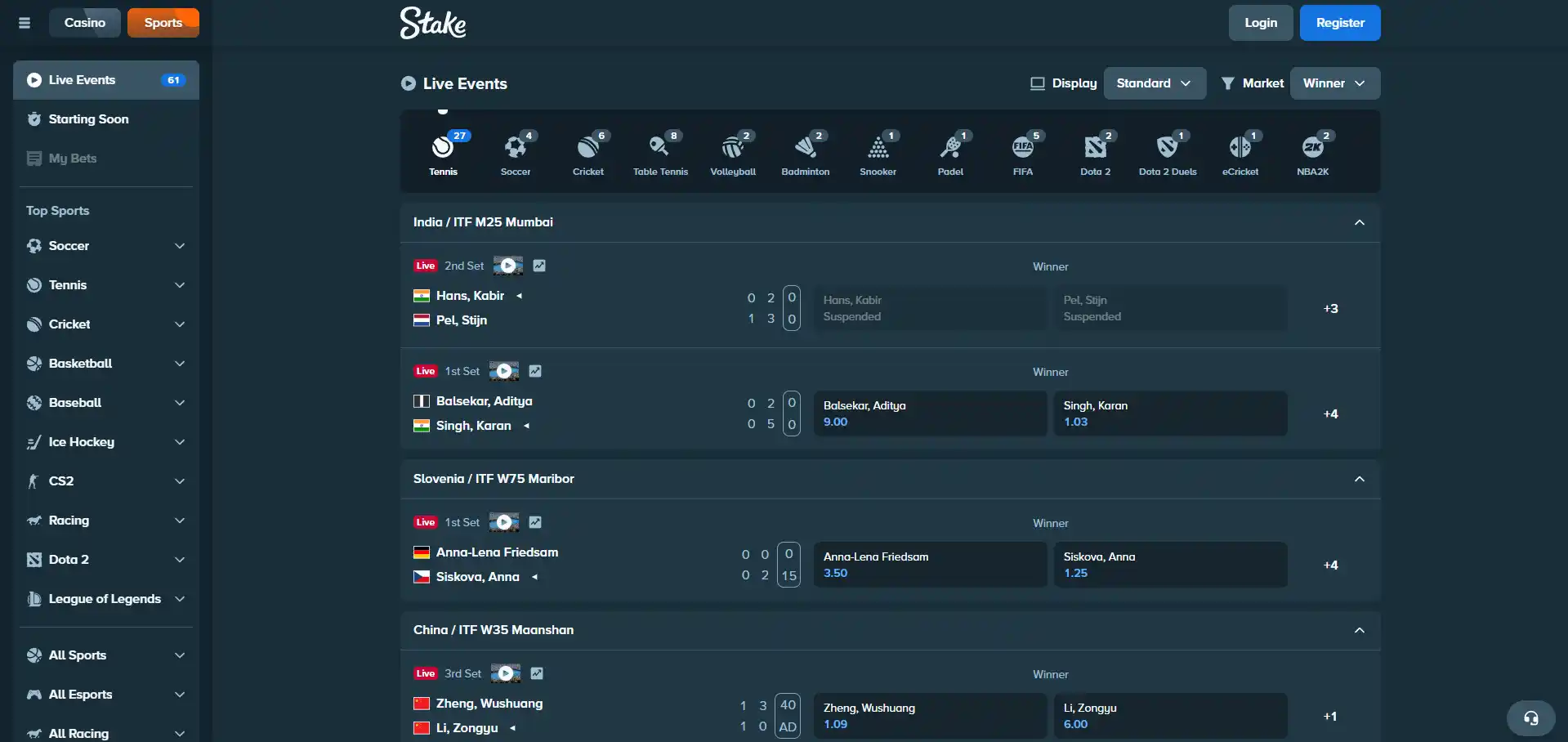The width and height of the screenshot is (1568, 742).
Task: Click the Stake logo
Action: pyautogui.click(x=433, y=23)
